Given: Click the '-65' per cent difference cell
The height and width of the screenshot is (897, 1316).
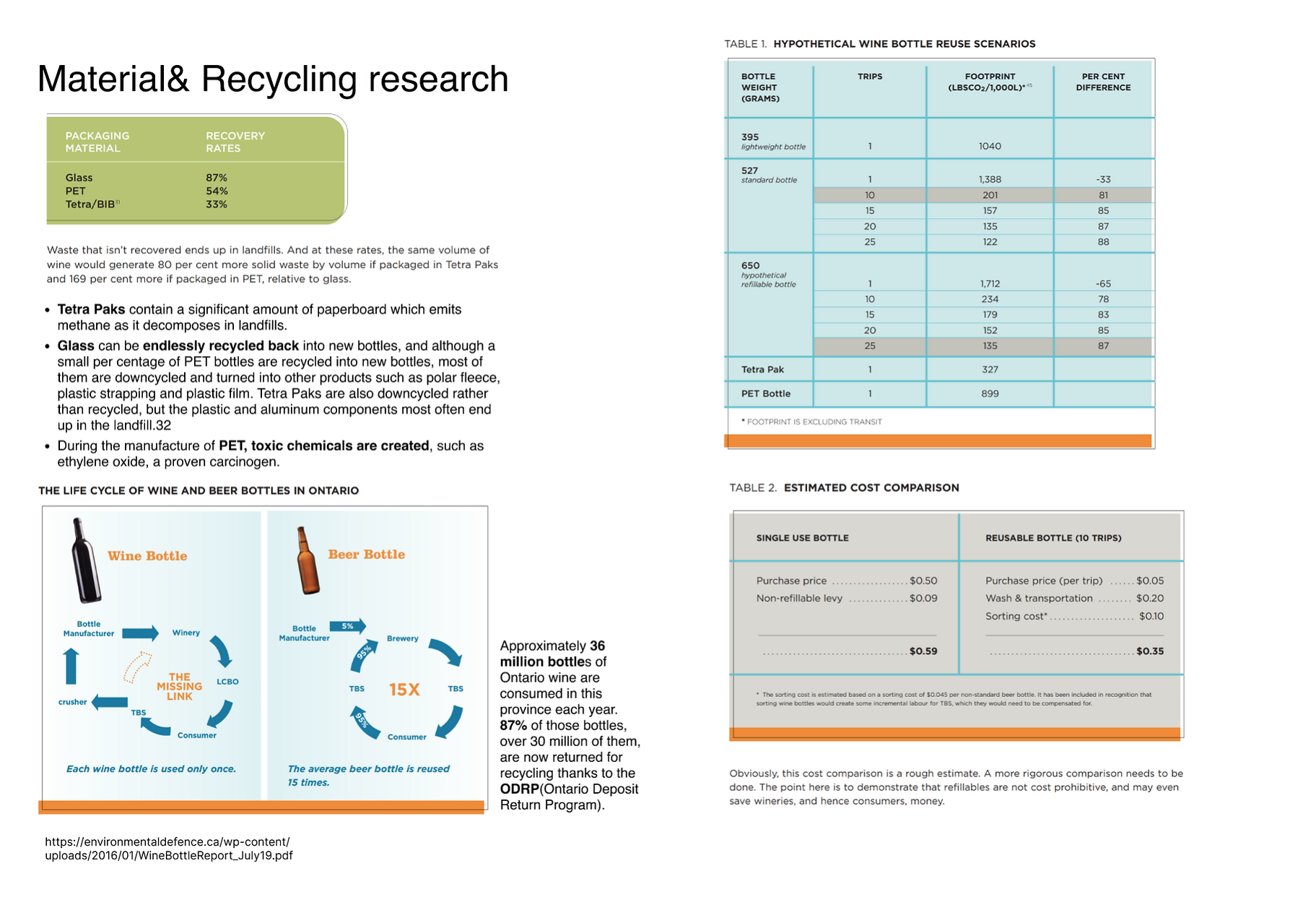Looking at the screenshot, I should click(x=1103, y=284).
